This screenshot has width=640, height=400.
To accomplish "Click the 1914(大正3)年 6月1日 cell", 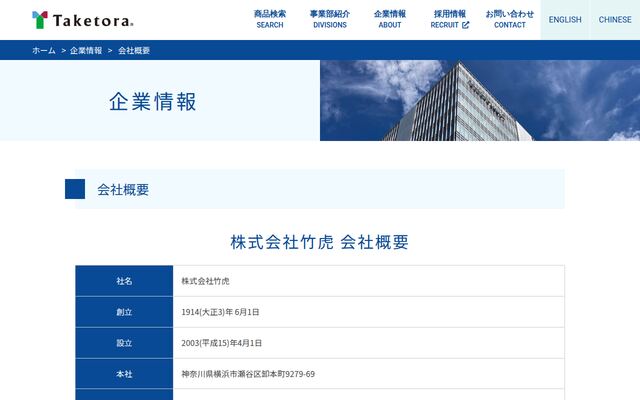I will click(x=369, y=312).
